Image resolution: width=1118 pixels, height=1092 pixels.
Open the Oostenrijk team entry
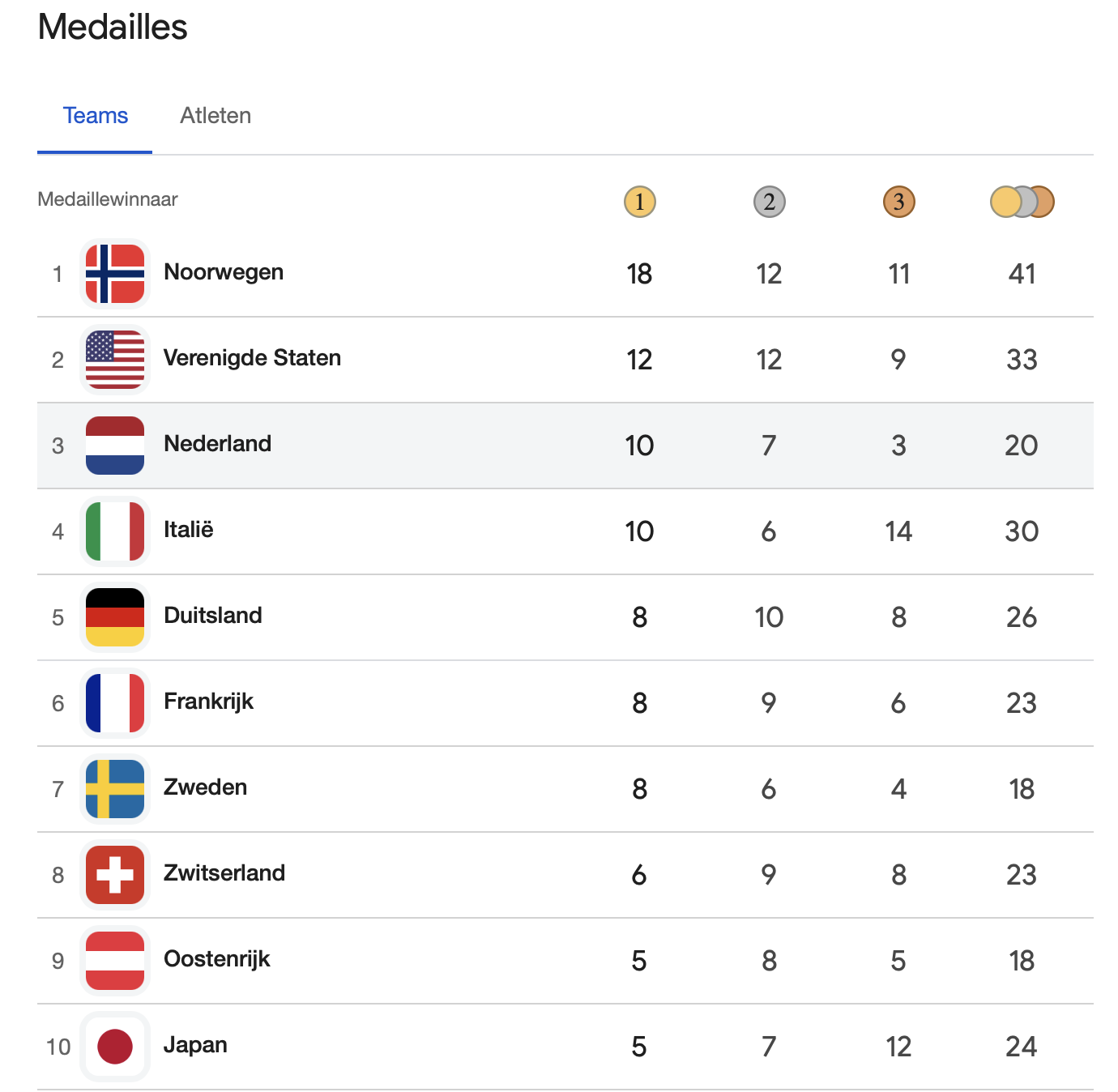click(216, 959)
